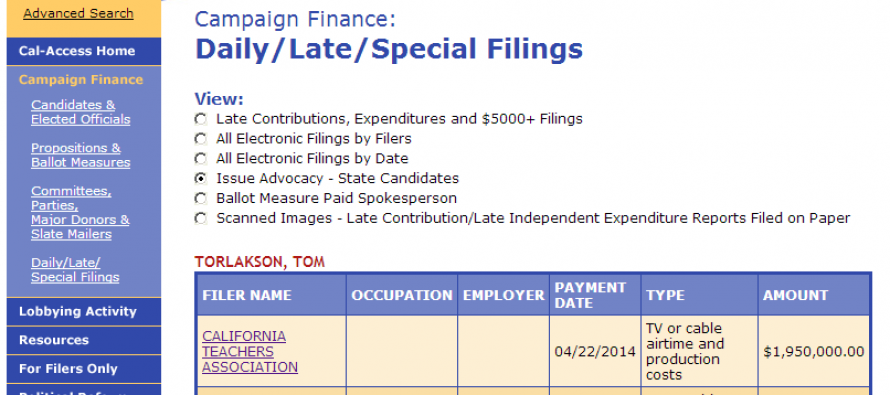890x395 pixels.
Task: Open California Teachers Association filer link
Action: [250, 352]
